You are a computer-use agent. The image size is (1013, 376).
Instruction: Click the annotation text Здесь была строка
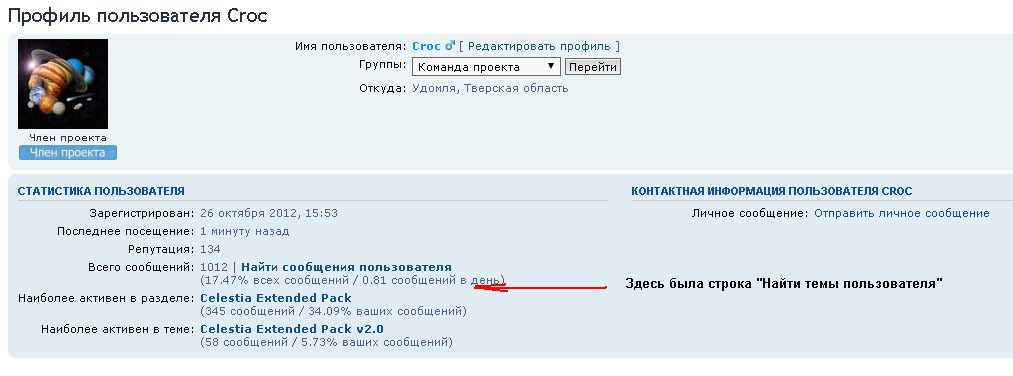[x=690, y=283]
